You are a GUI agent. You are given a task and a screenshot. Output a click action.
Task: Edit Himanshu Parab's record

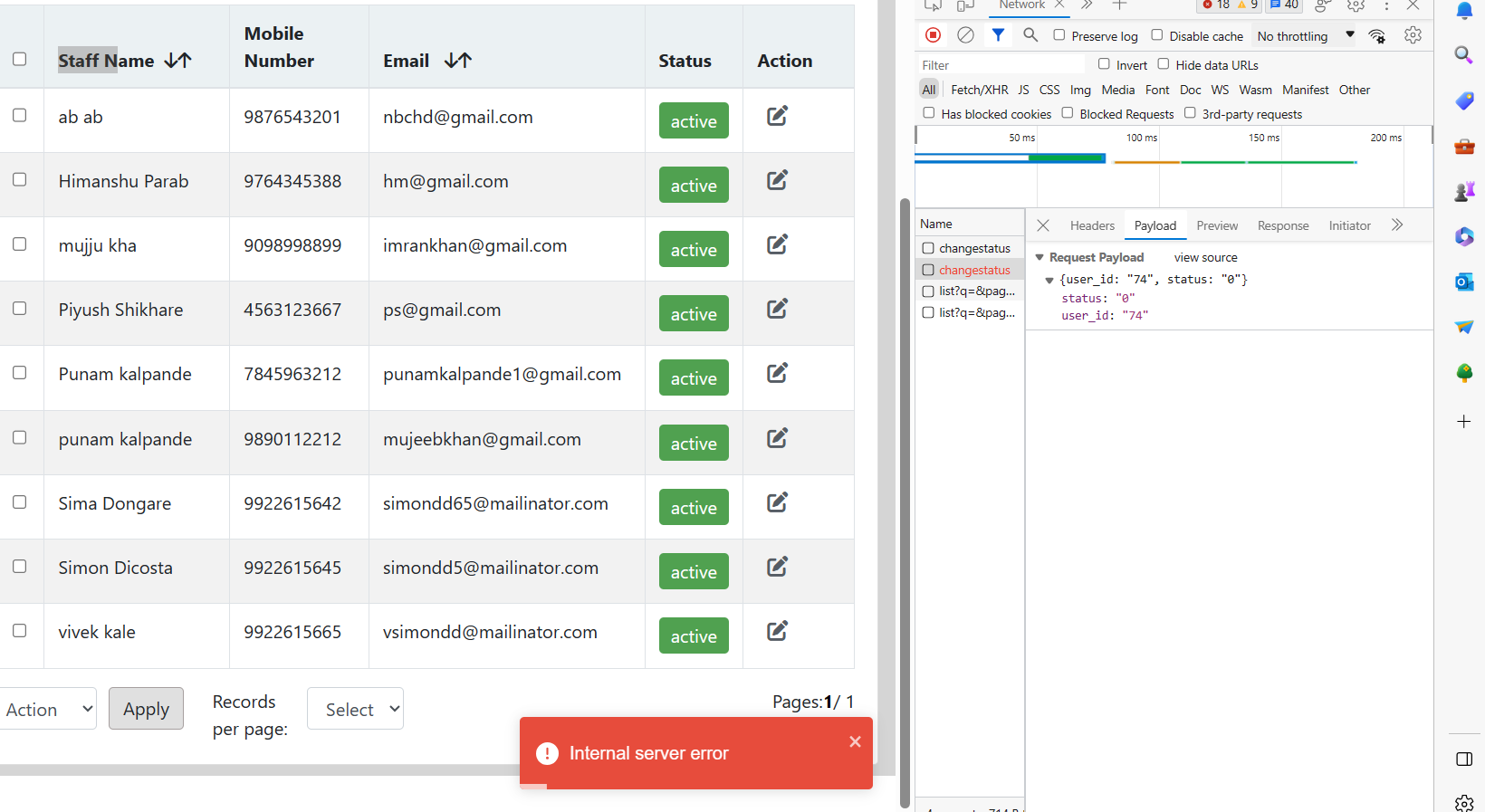click(777, 180)
